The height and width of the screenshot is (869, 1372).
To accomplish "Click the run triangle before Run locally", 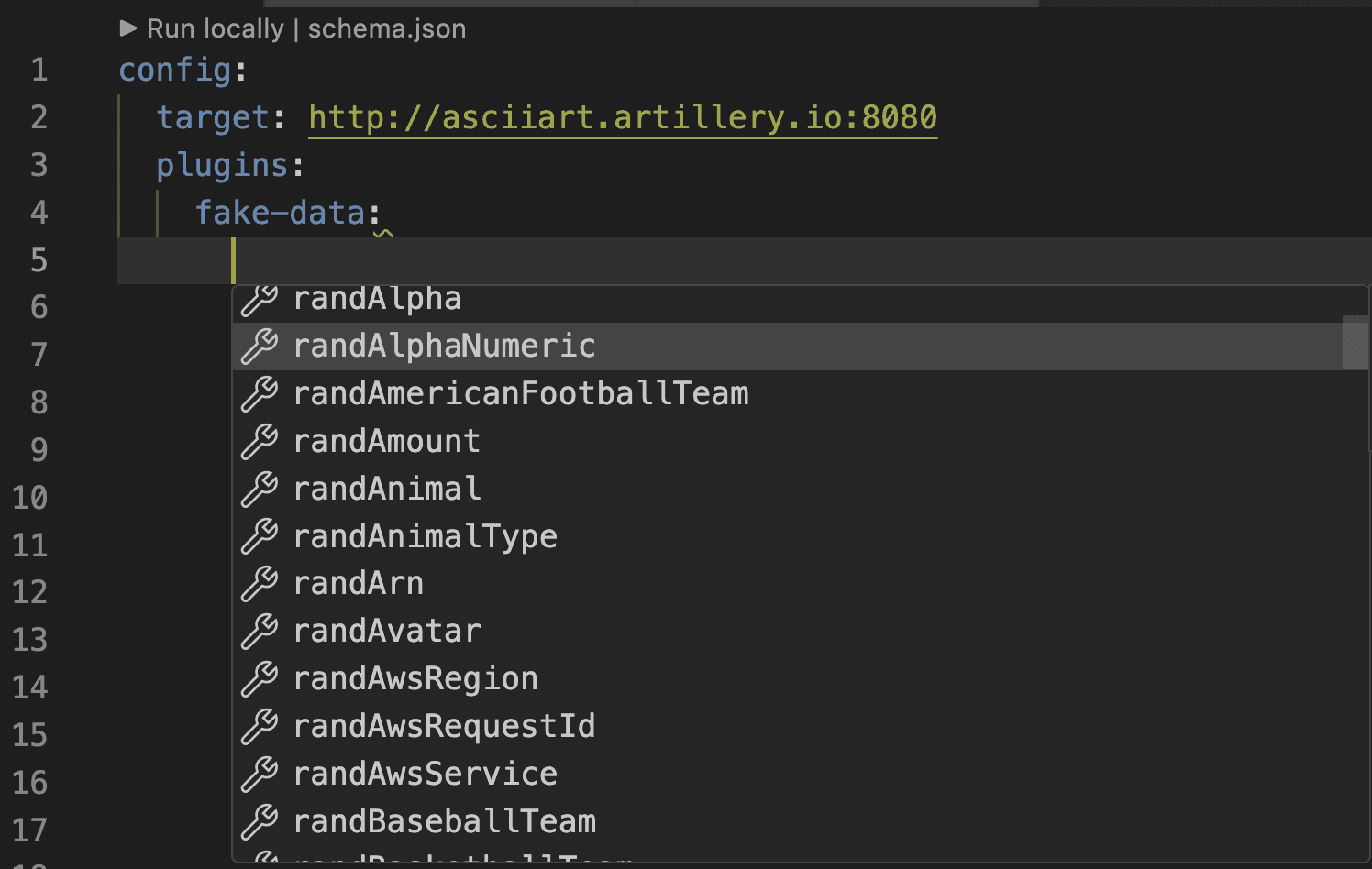I will [129, 27].
